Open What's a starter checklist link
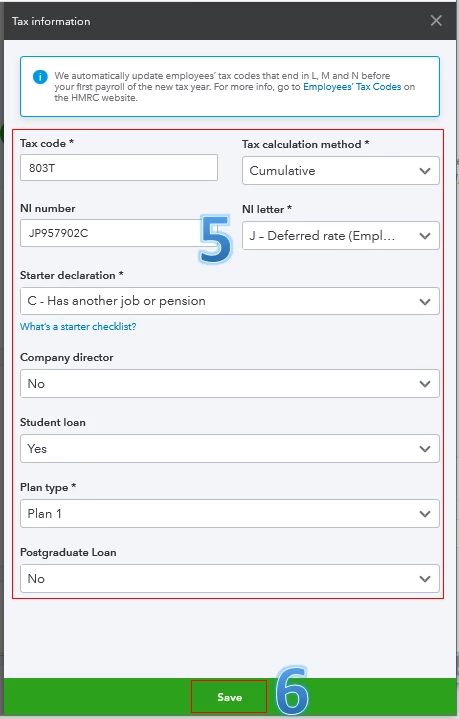The height and width of the screenshot is (719, 459). pyautogui.click(x=78, y=326)
